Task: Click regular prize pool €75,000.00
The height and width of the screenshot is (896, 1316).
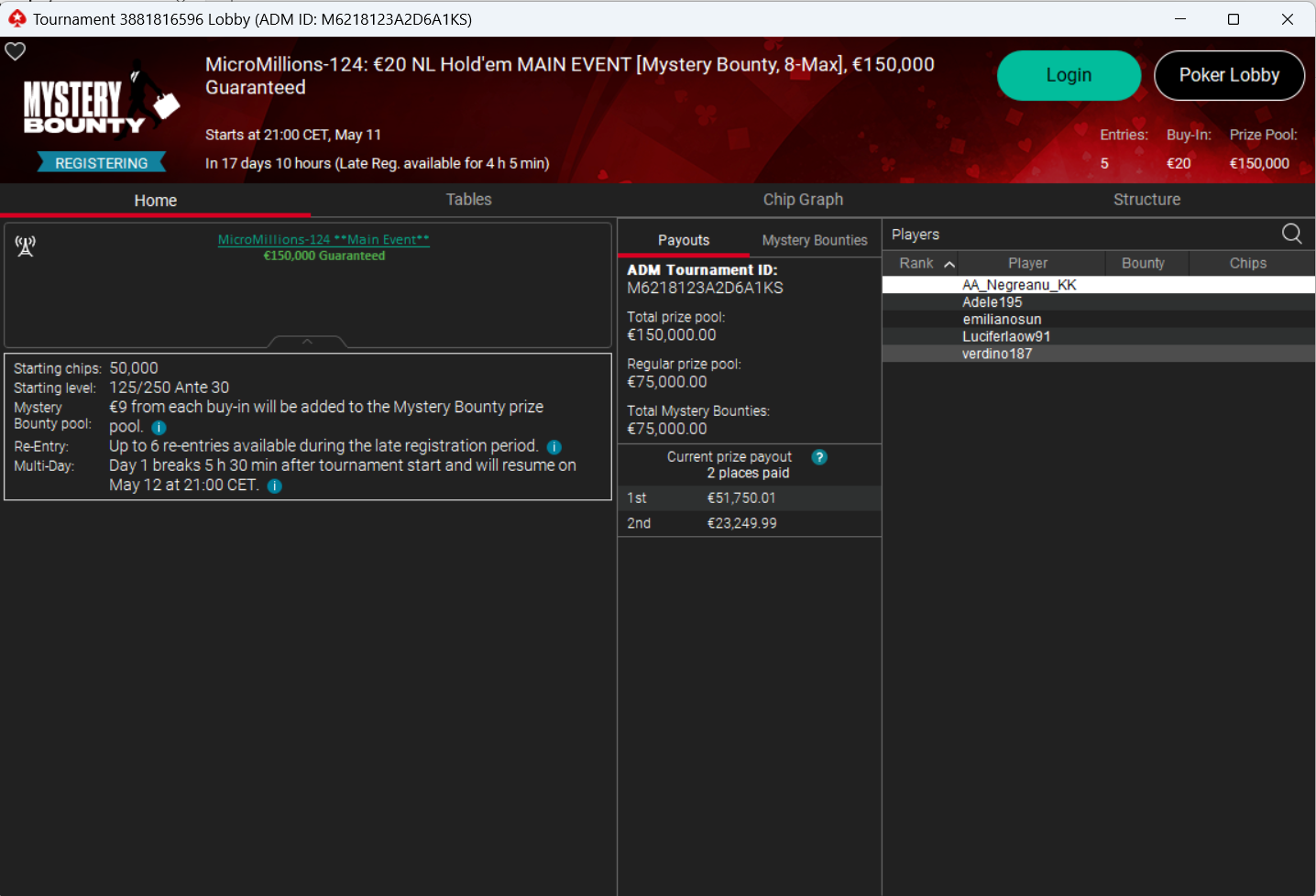Action: (667, 382)
